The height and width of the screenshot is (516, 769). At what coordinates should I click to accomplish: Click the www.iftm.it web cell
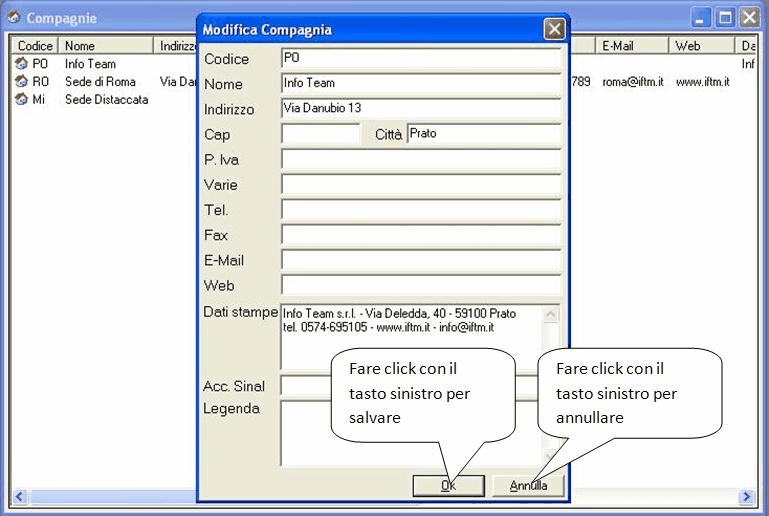702,82
